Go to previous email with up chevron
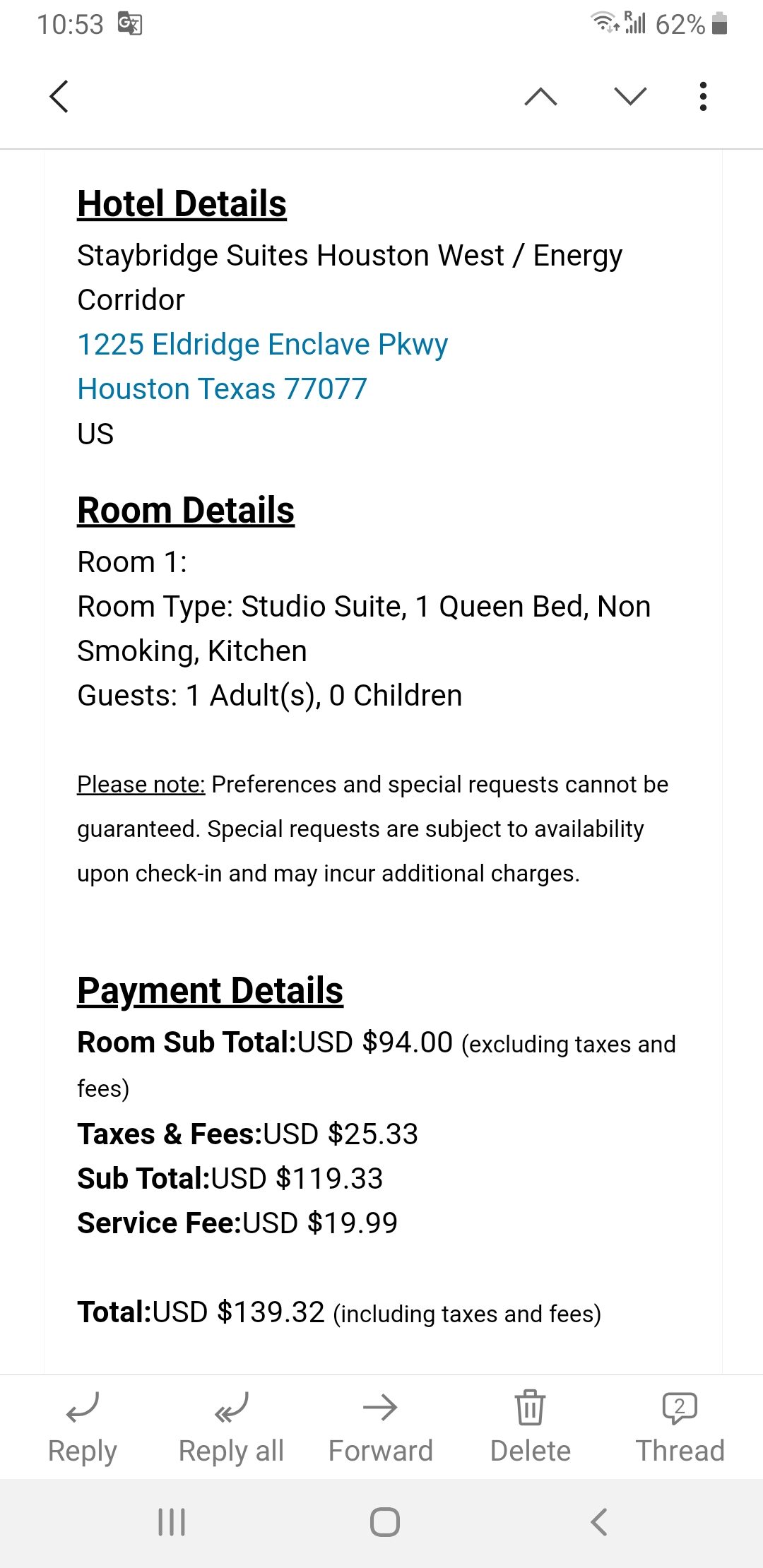 540,96
